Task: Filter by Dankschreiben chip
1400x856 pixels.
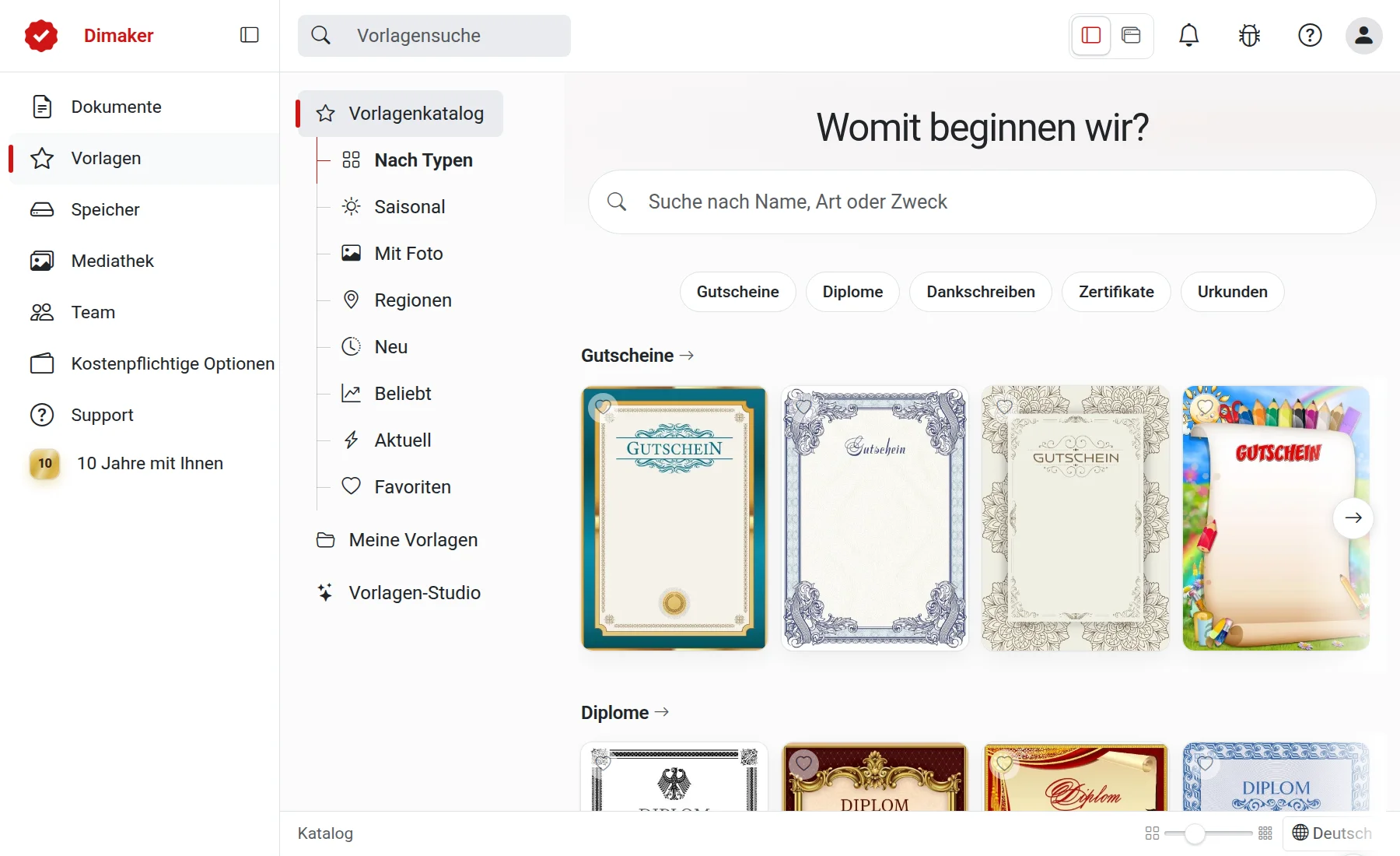Action: 980,292
